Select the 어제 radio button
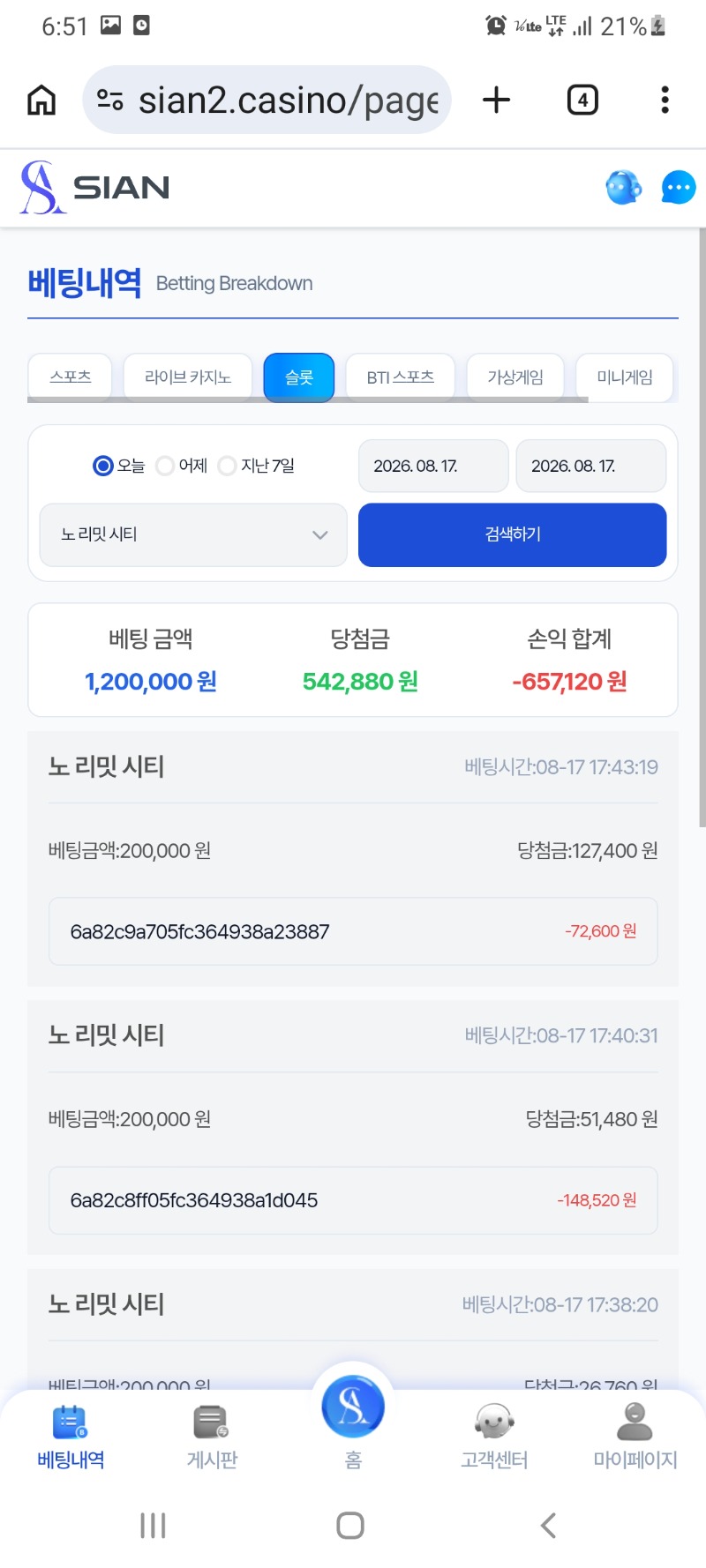 165,466
